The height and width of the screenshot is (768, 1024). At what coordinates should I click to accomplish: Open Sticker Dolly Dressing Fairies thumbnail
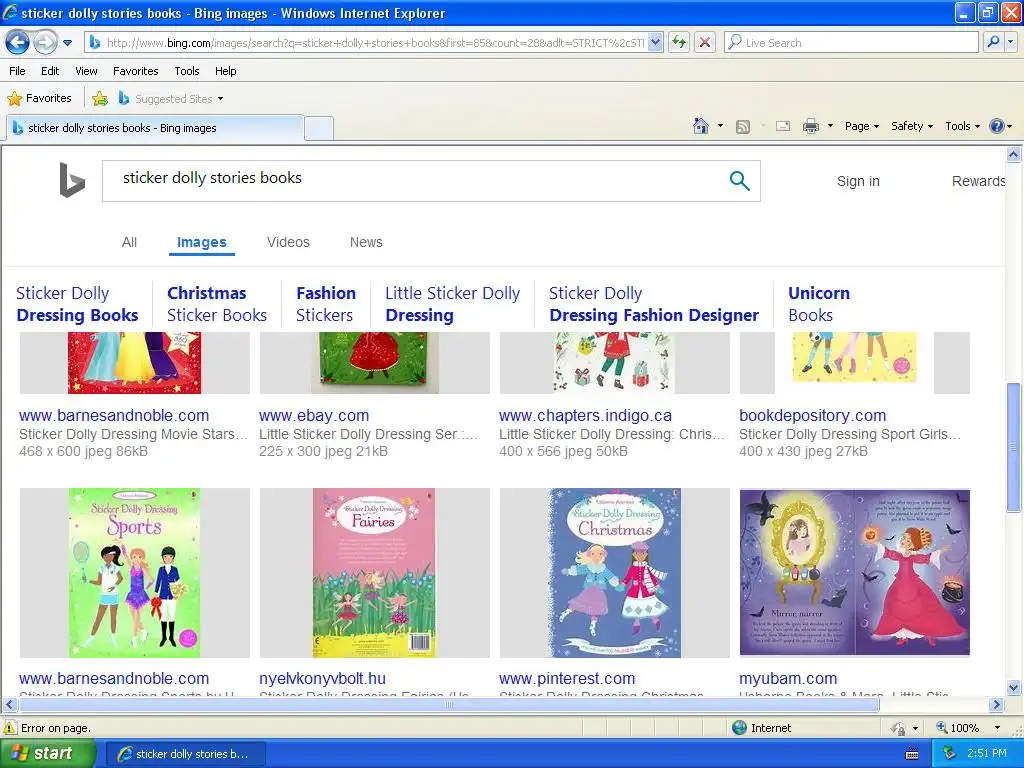[374, 573]
